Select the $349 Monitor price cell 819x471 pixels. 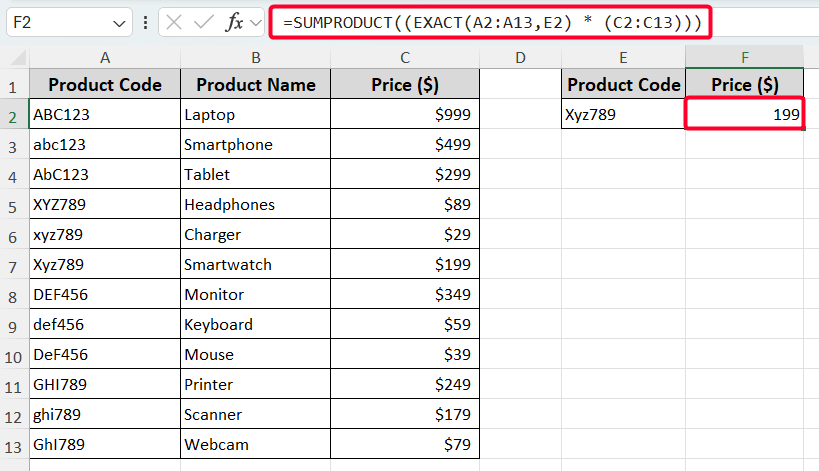(x=404, y=295)
